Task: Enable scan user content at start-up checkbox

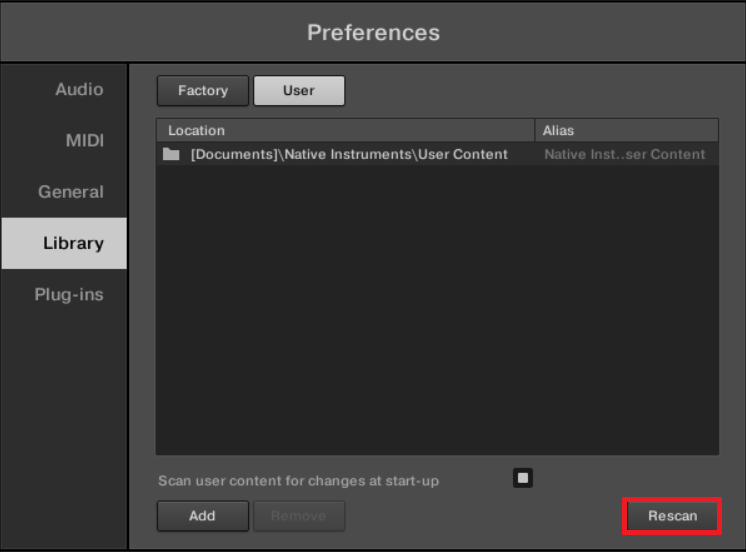Action: [x=523, y=477]
